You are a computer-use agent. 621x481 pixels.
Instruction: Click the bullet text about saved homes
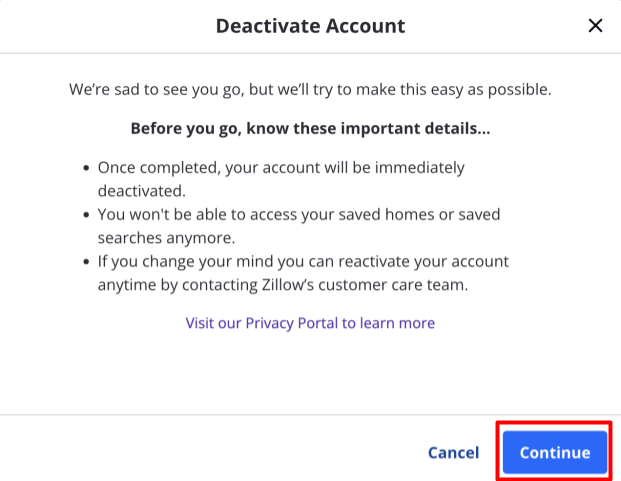298,215
